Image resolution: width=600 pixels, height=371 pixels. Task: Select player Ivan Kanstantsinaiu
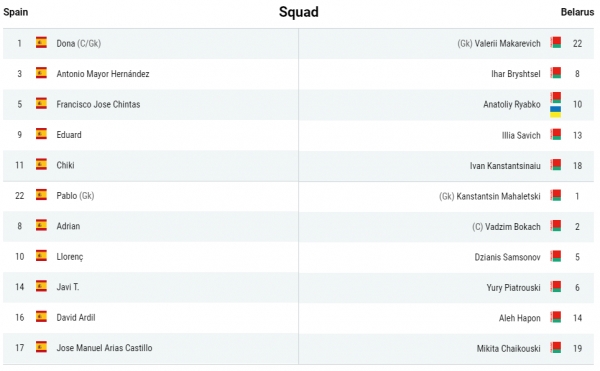coord(505,166)
